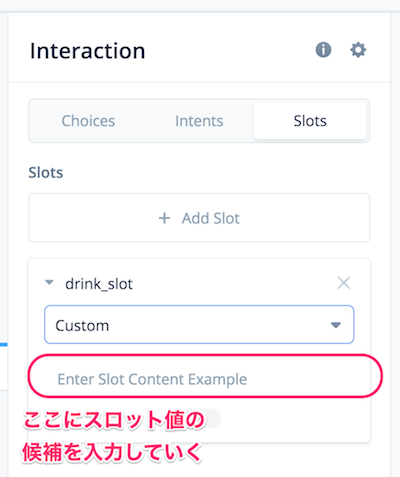Click the Add Slot button
This screenshot has height=477, width=400.
point(199,218)
